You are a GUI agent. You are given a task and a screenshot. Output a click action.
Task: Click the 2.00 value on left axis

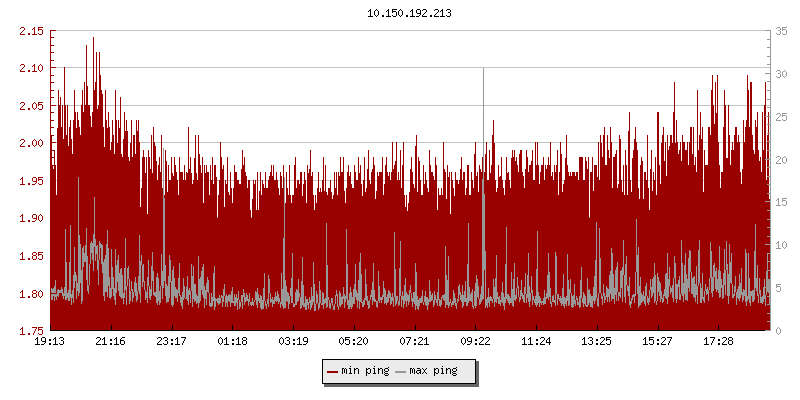[32, 143]
